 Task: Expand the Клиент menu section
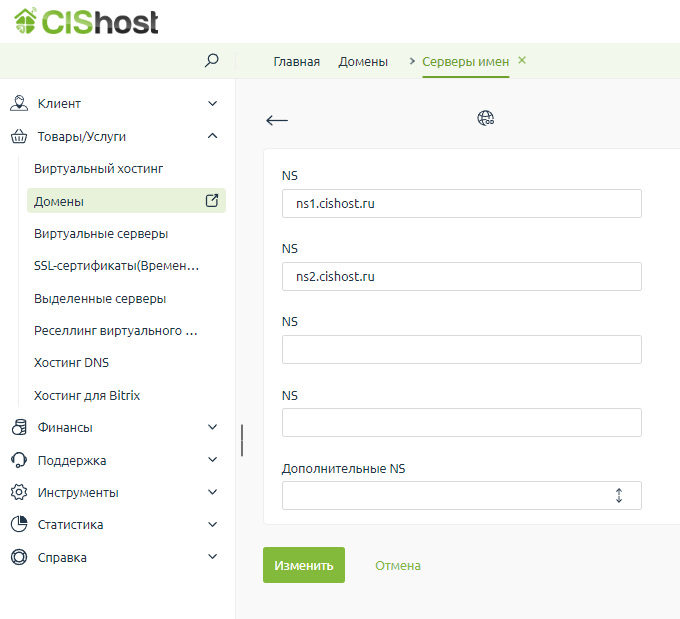pos(212,103)
